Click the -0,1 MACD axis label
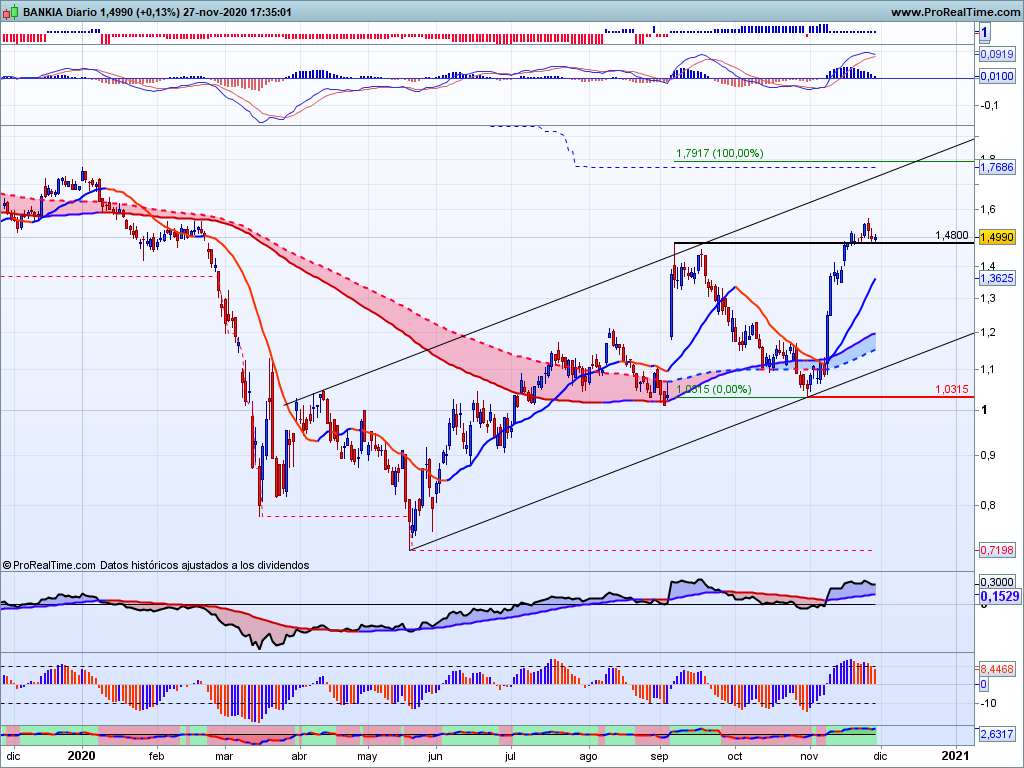The image size is (1024, 768). [x=987, y=105]
